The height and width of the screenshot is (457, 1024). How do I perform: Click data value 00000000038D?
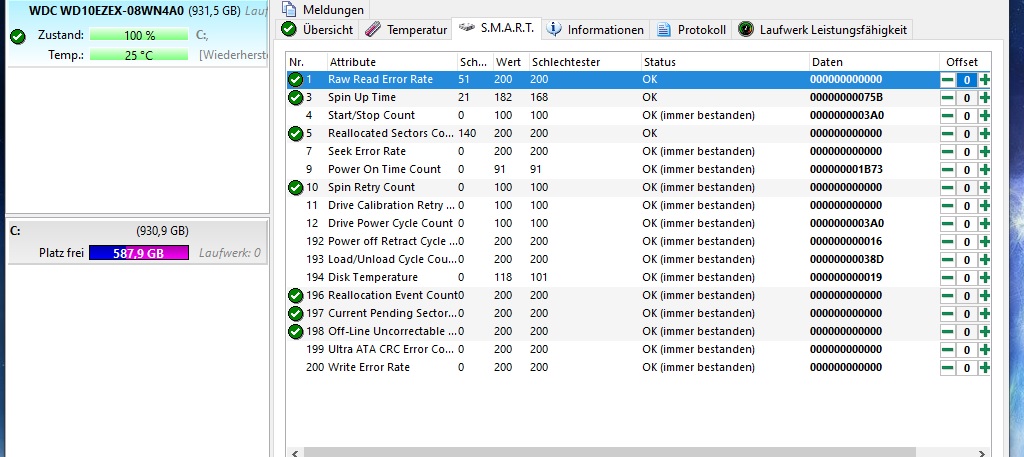[x=847, y=259]
